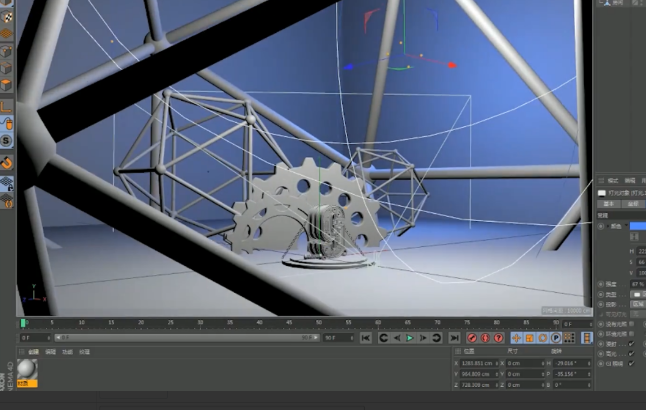Click the red X-axis gizmo handle
646x410 pixels.
coord(452,65)
